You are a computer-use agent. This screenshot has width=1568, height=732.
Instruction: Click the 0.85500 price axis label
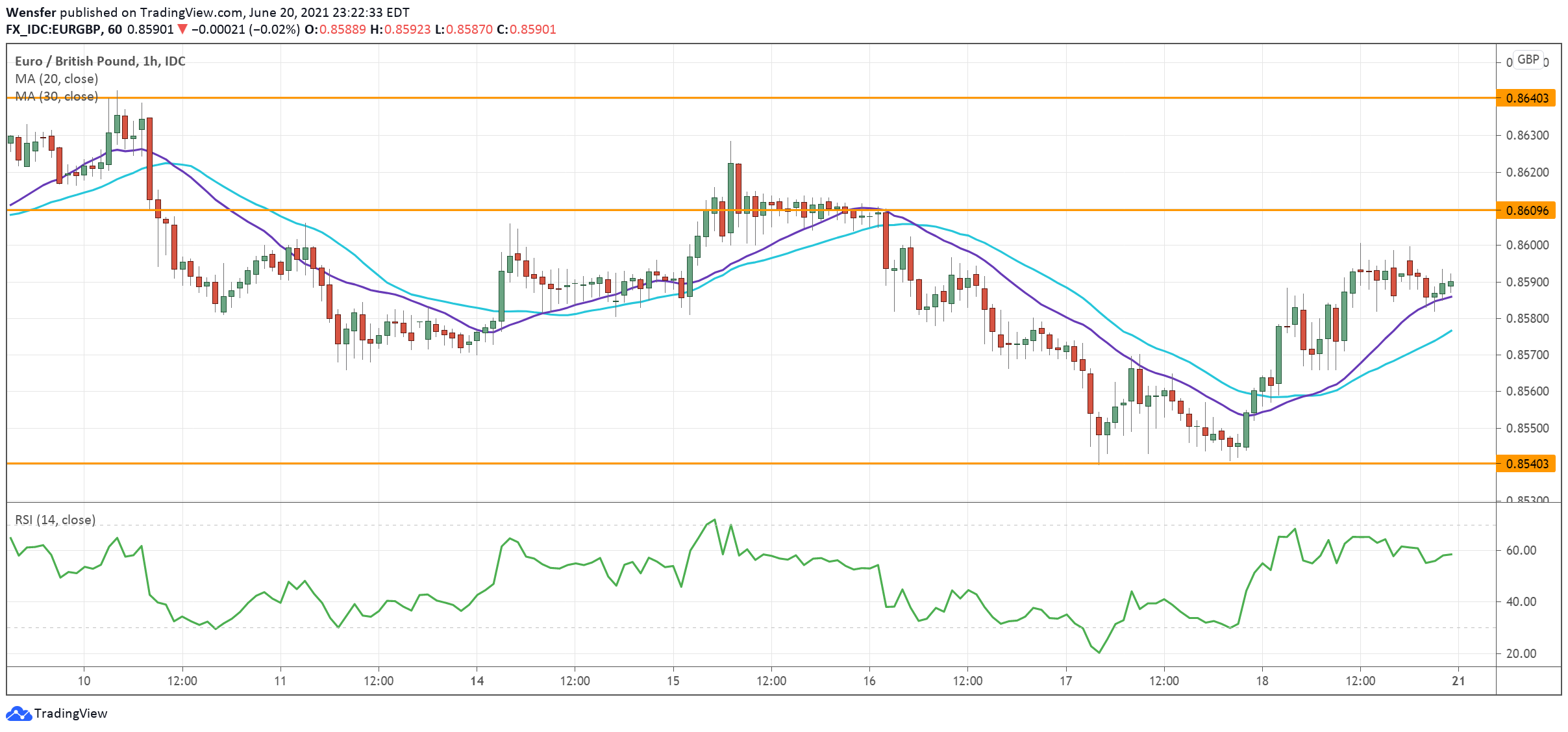[1526, 428]
